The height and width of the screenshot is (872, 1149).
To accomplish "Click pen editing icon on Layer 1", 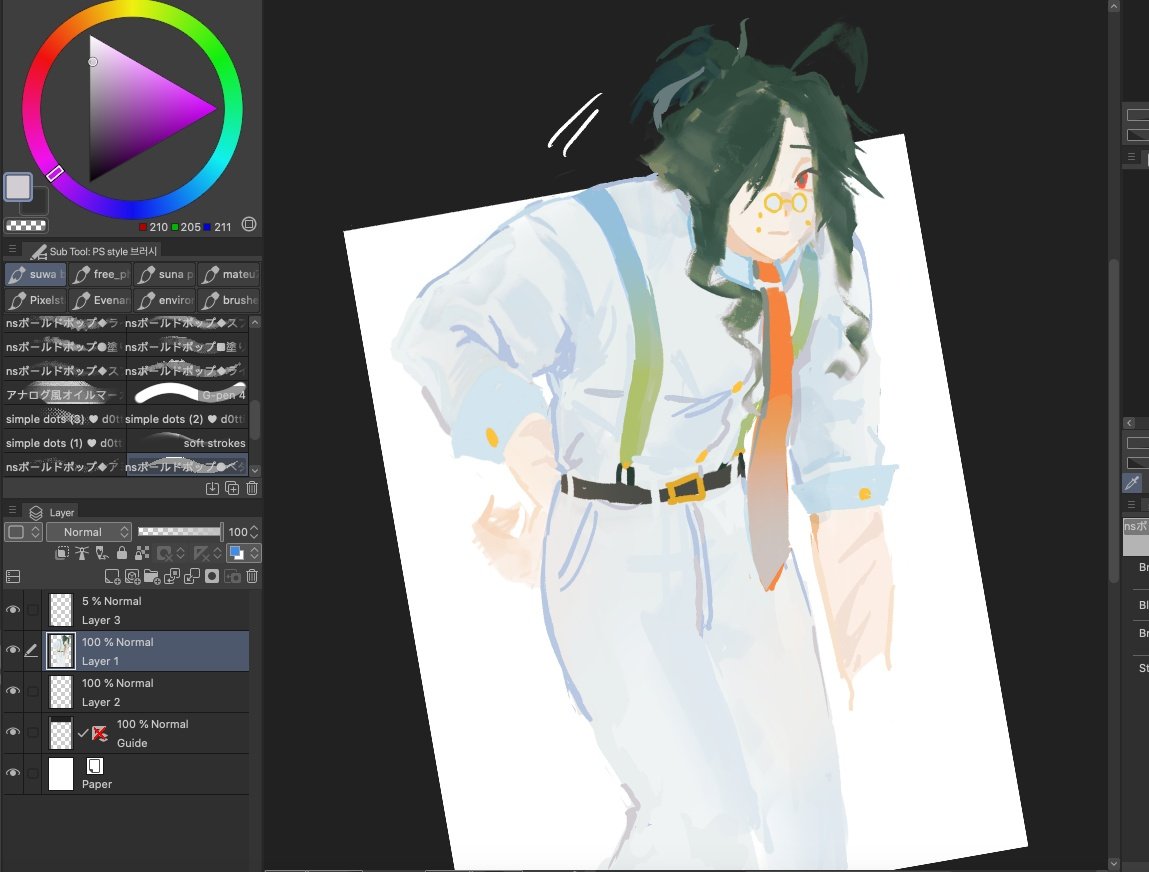I will [32, 650].
